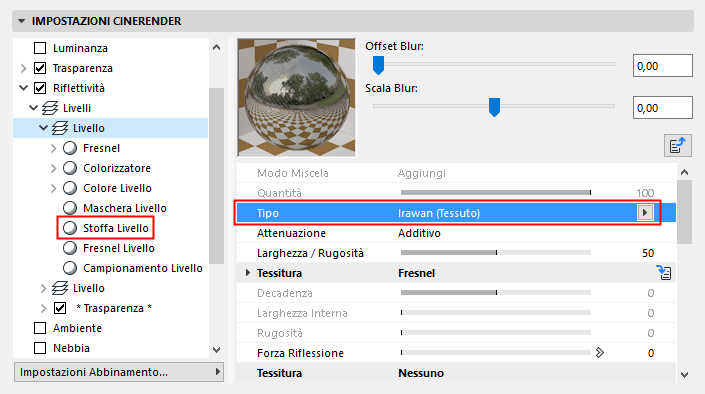
Task: Select the Maschera Livello circle icon
Action: (x=70, y=208)
